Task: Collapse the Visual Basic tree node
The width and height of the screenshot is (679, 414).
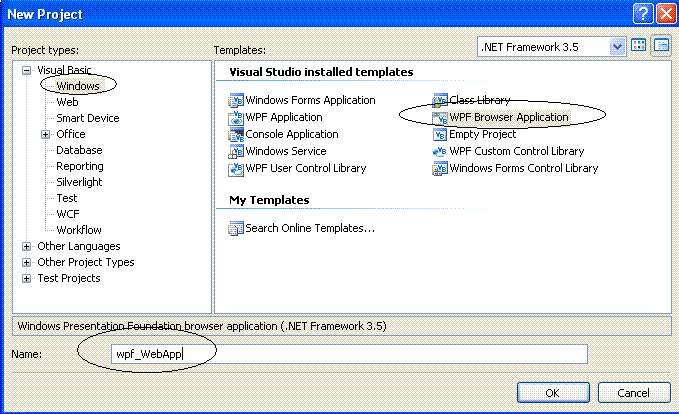Action: coord(26,70)
